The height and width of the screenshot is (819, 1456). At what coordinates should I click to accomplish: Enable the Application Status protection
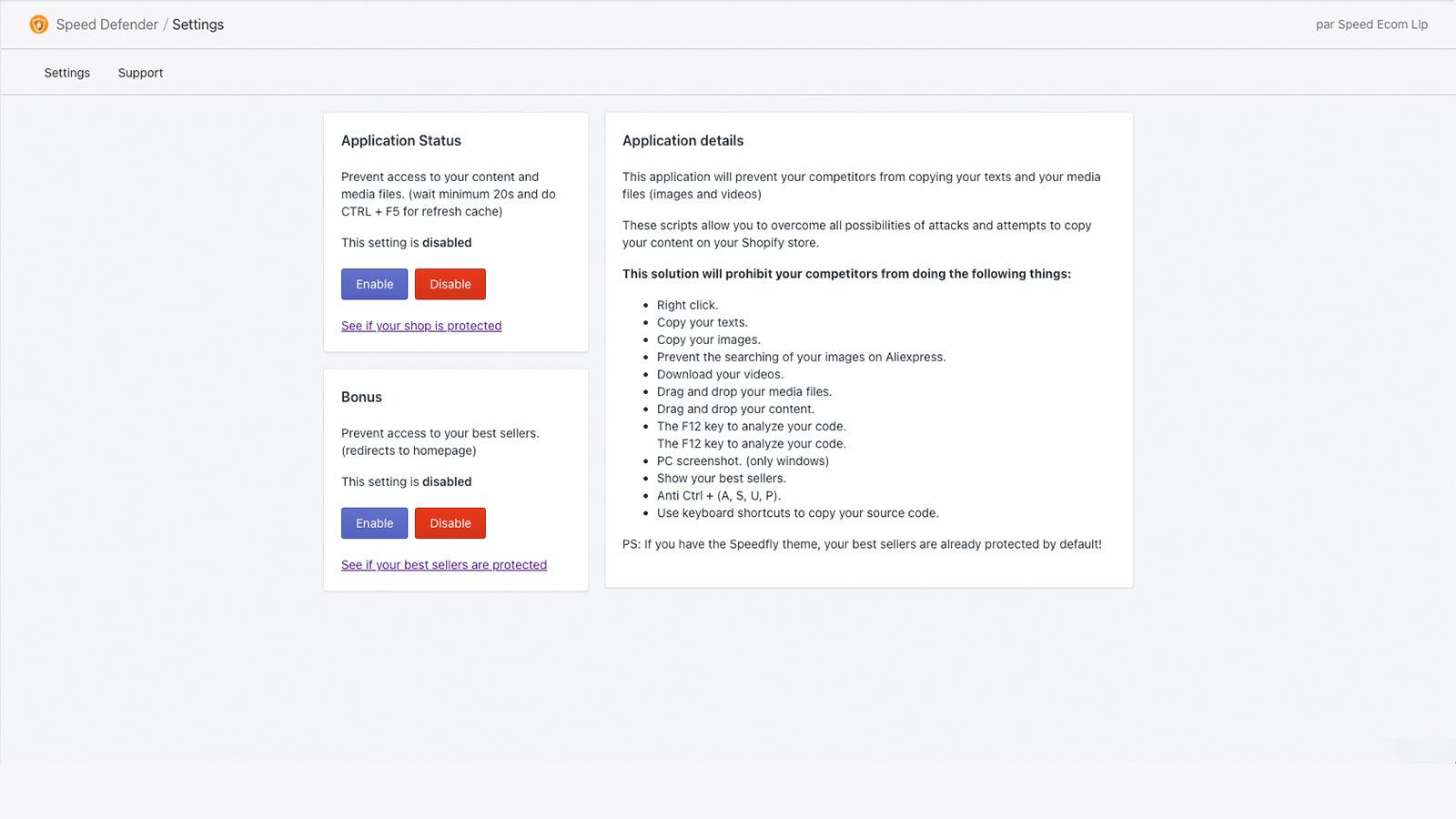click(x=374, y=284)
